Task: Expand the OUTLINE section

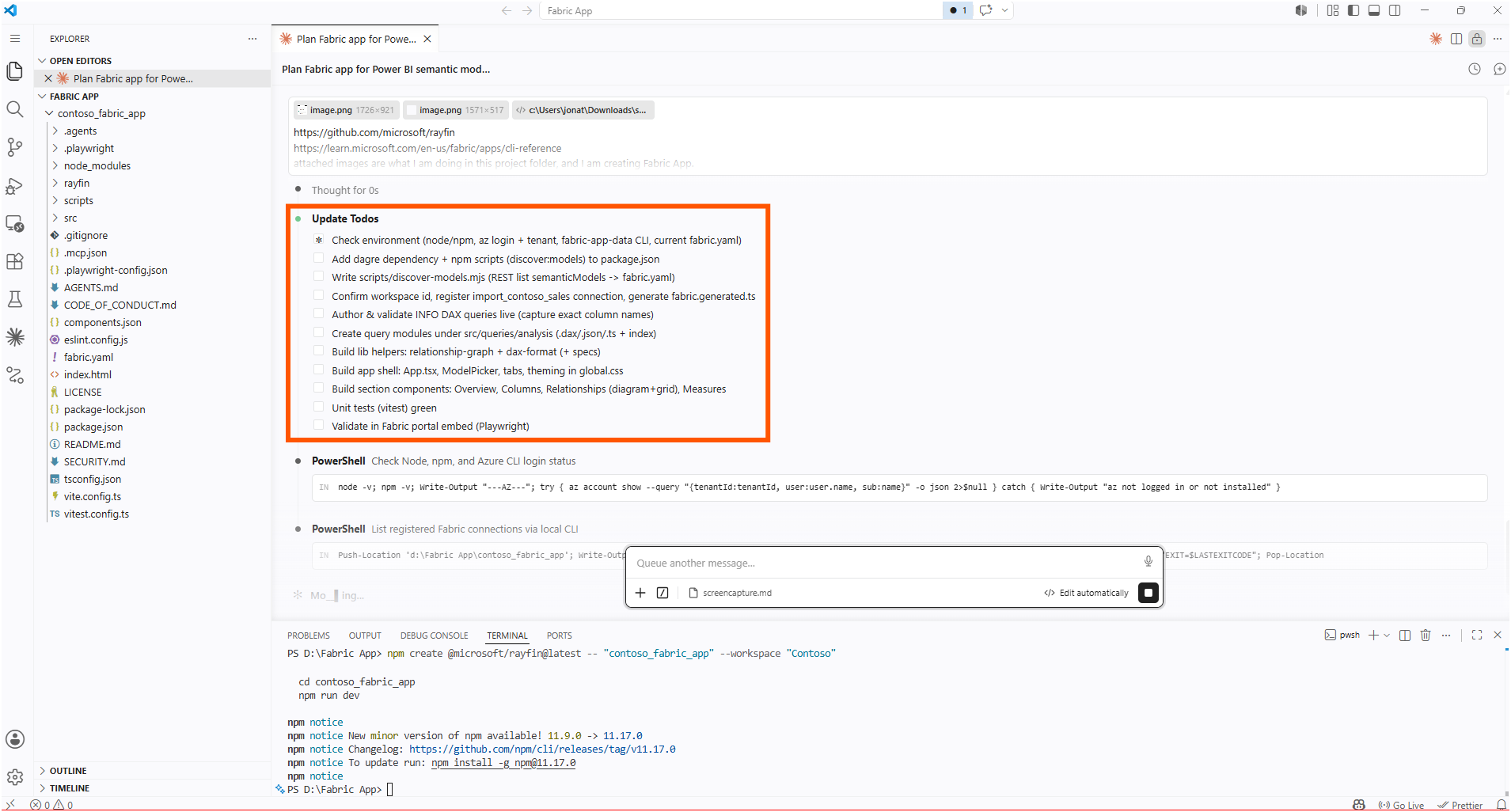Action: [43, 771]
